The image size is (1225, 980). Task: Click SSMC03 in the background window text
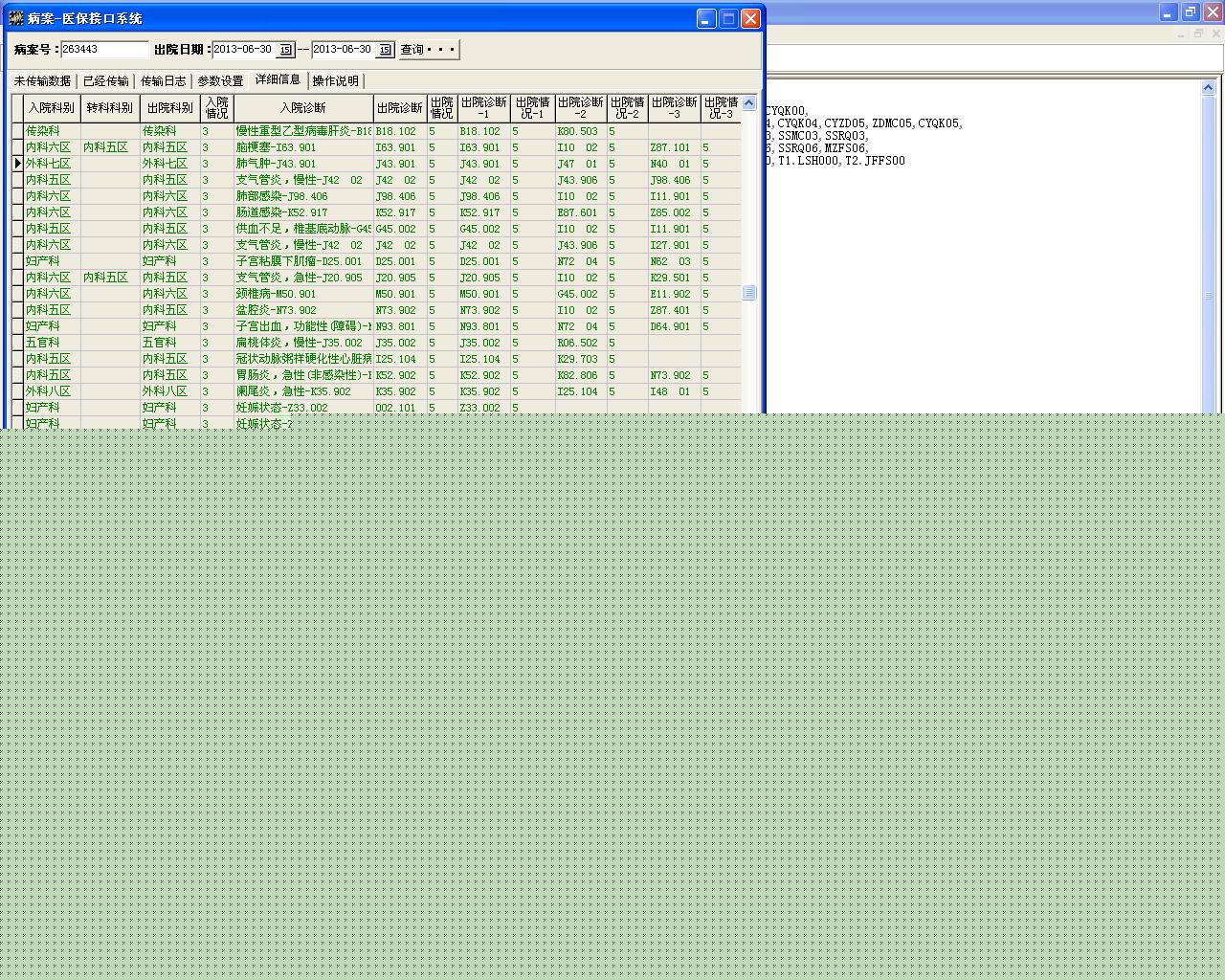tap(798, 136)
